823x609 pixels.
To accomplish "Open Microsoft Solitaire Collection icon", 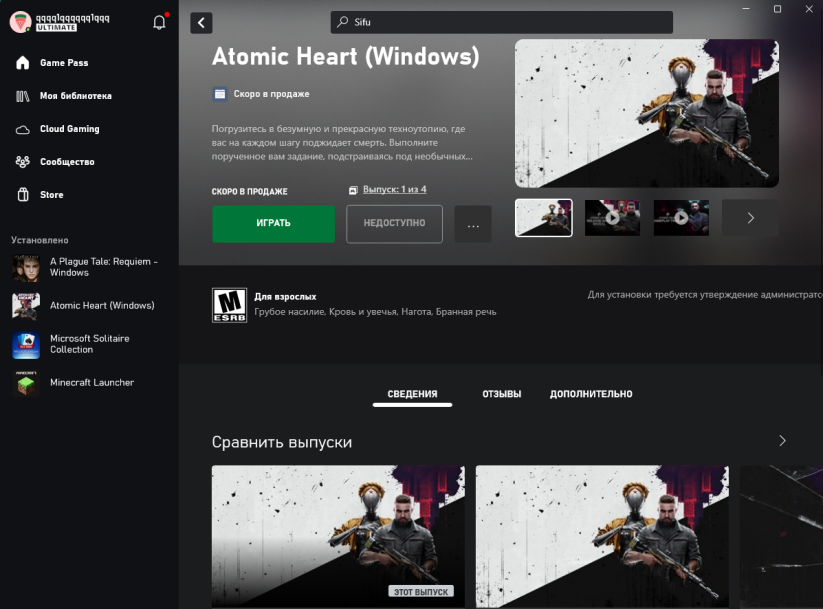I will [x=26, y=345].
